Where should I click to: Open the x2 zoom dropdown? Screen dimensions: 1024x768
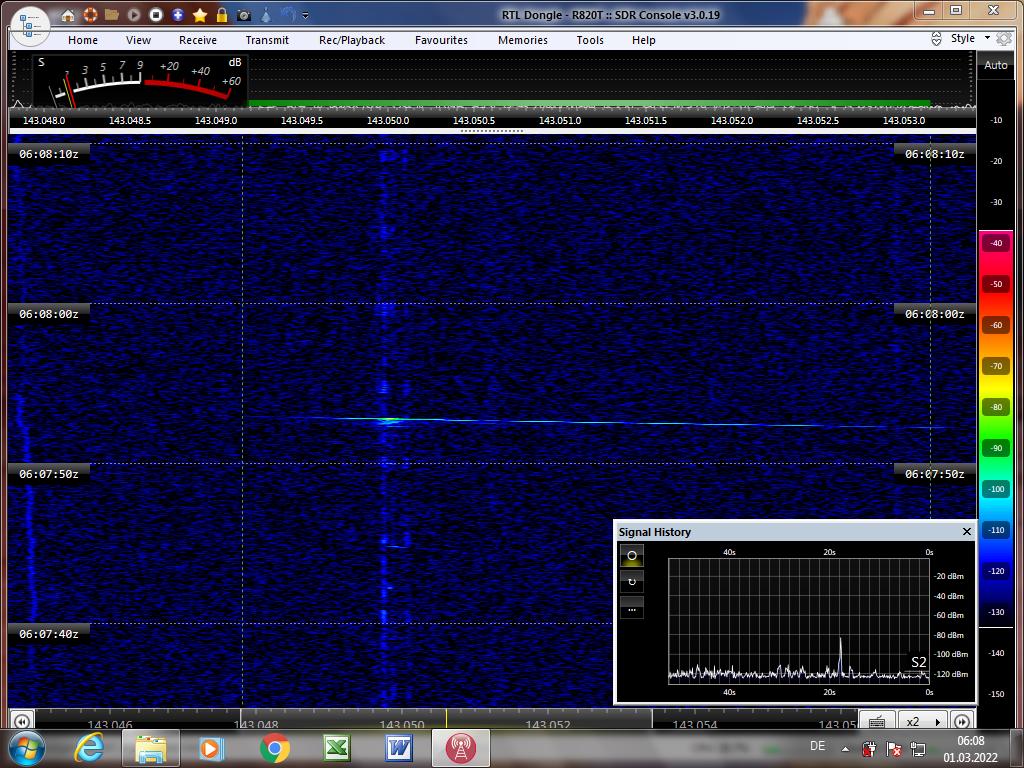pyautogui.click(x=923, y=722)
